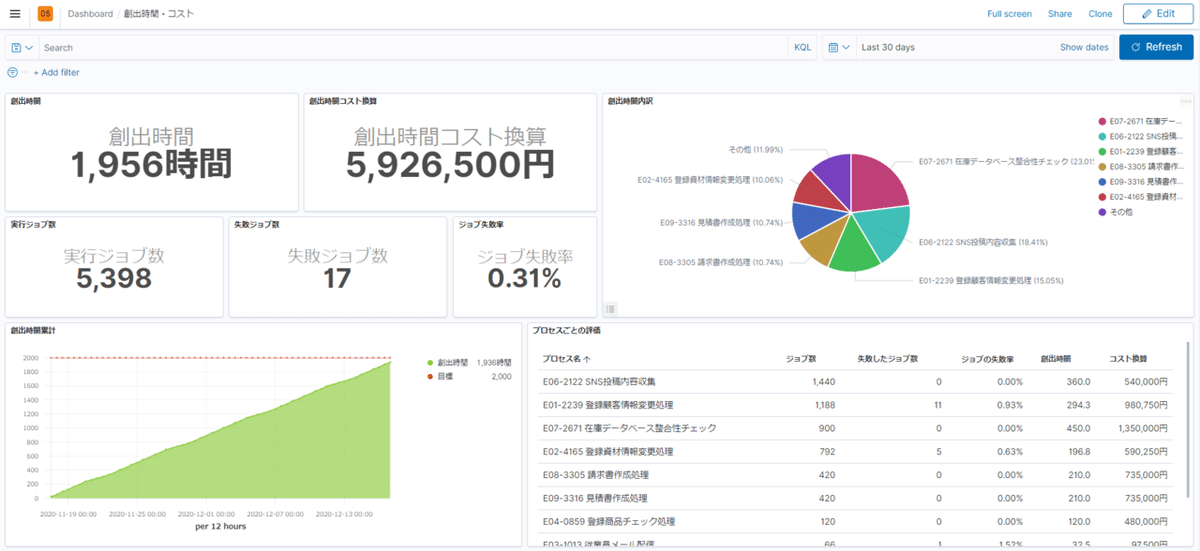Open the saved query disk menu
Viewport: 1200px width, 551px height.
click(x=22, y=47)
